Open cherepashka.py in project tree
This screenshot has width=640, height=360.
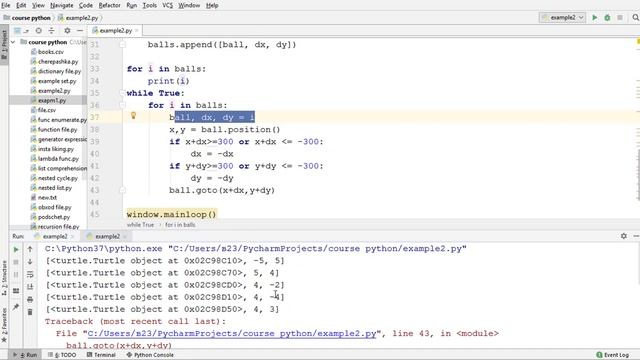point(58,62)
